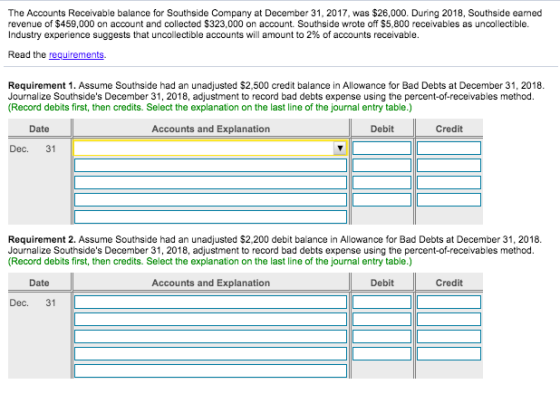Click 'Dec. 31' date in Requirement 1 table
The width and height of the screenshot is (560, 394).
tap(32, 149)
